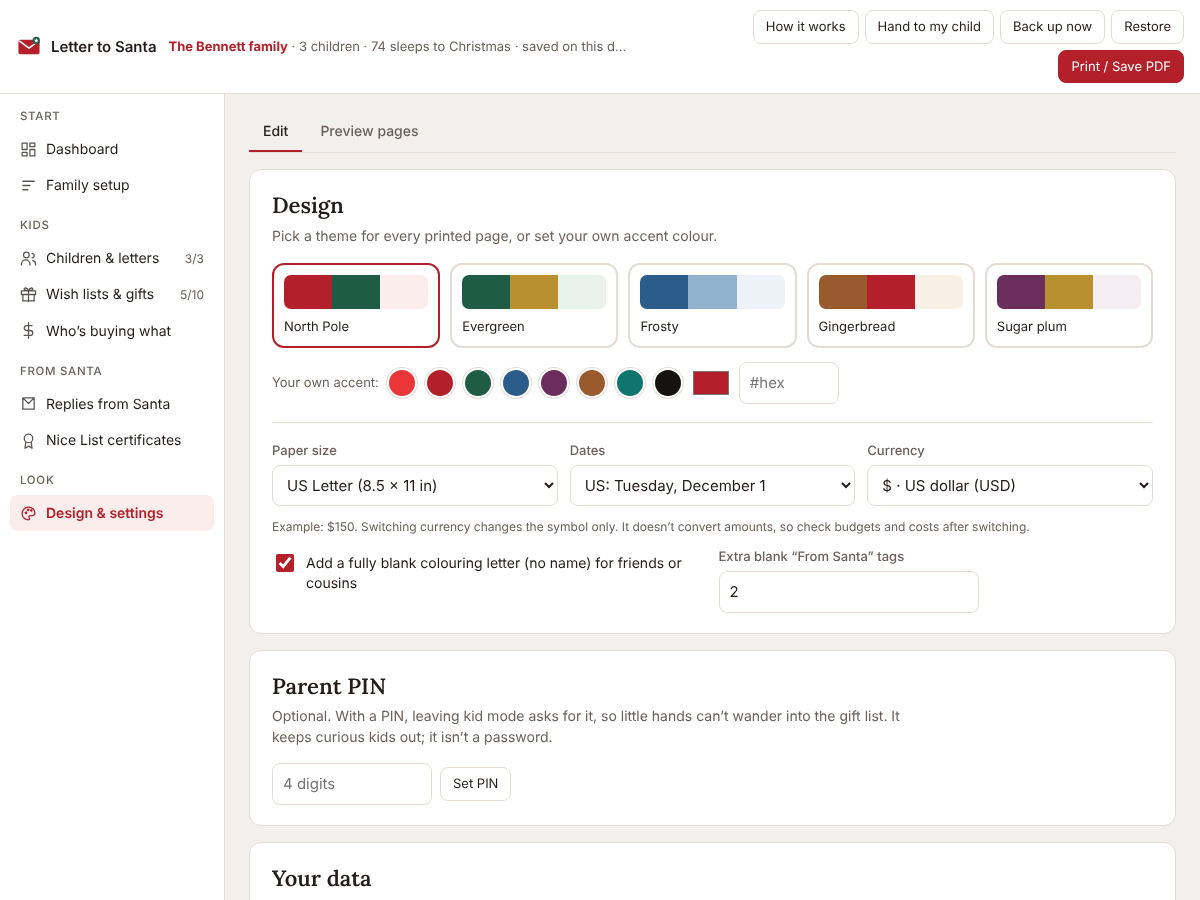The image size is (1200, 900).
Task: Choose the Frosty theme card
Action: pos(712,305)
